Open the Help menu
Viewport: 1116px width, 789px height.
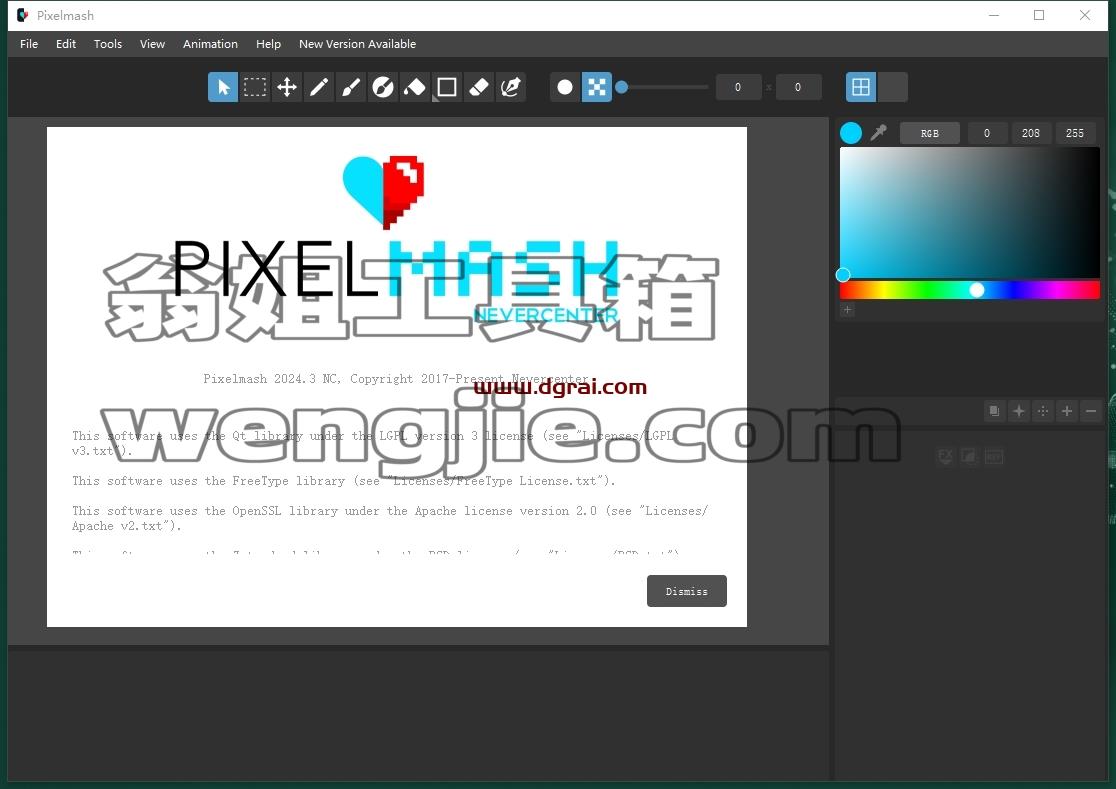(269, 43)
